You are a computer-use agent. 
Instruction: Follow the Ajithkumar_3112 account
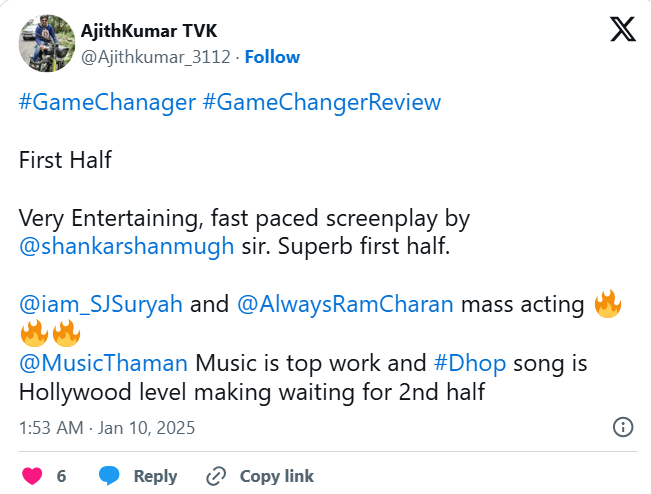click(x=272, y=56)
